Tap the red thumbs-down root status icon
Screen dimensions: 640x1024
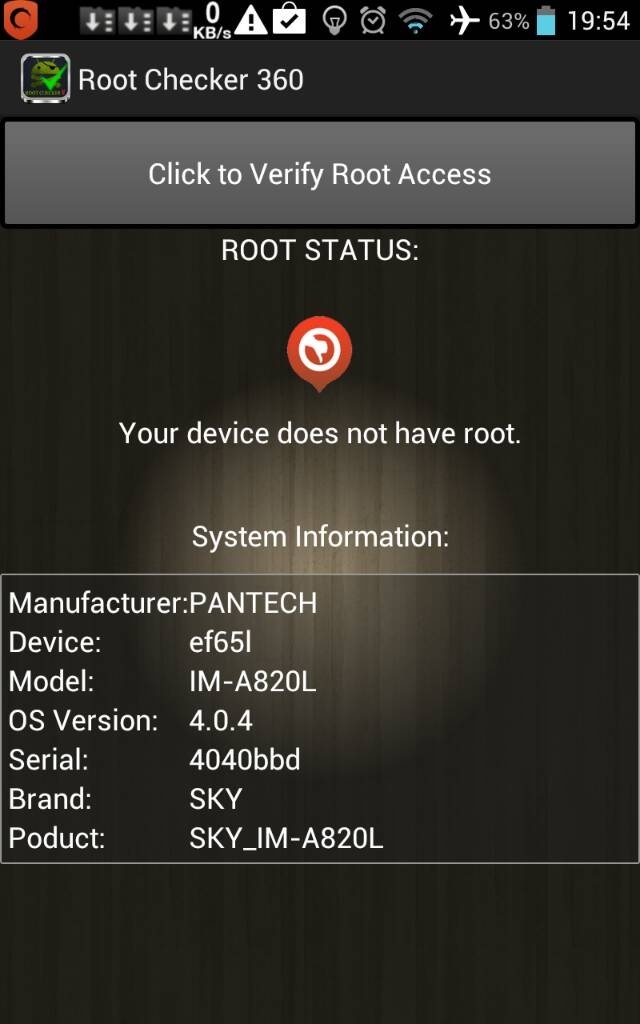[319, 353]
